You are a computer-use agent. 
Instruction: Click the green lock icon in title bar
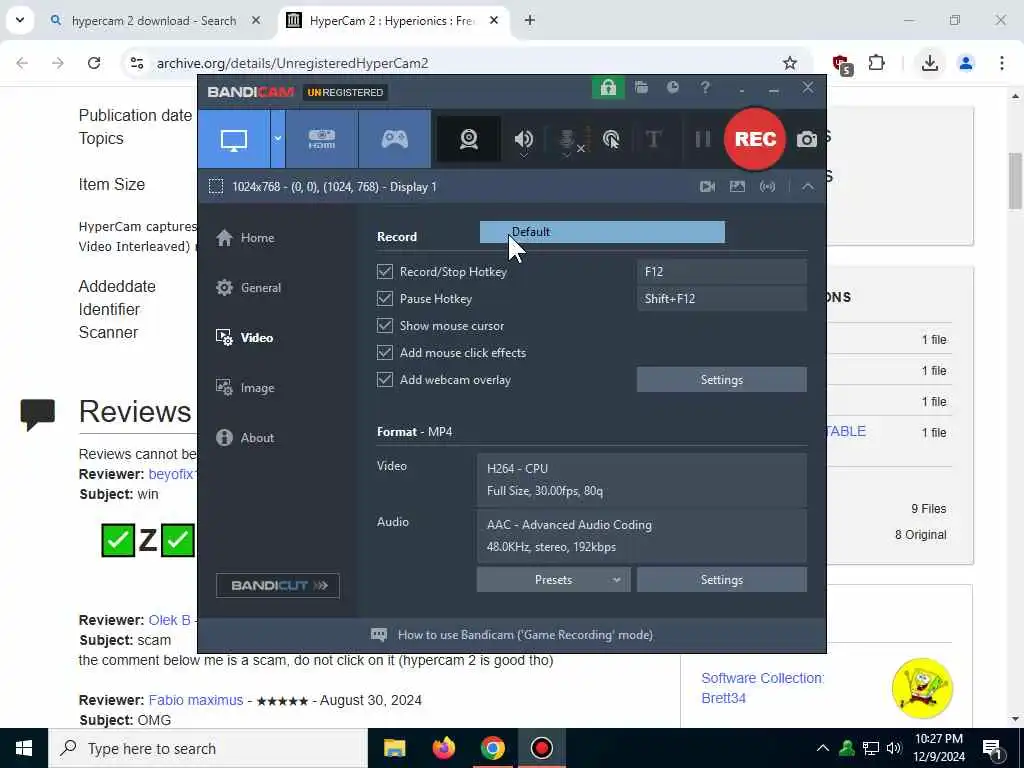[x=608, y=88]
